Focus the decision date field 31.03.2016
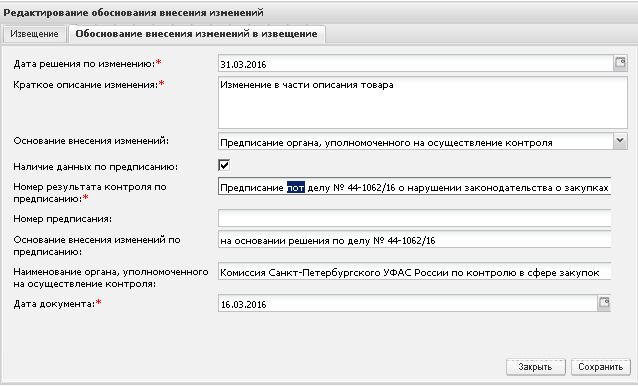 pos(415,64)
